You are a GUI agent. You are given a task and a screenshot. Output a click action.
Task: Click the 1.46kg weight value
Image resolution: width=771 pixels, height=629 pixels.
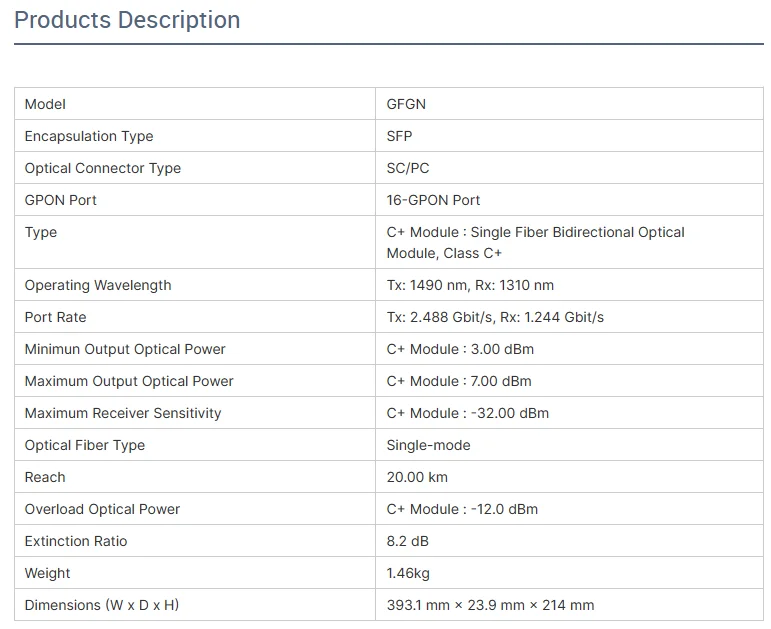408,573
